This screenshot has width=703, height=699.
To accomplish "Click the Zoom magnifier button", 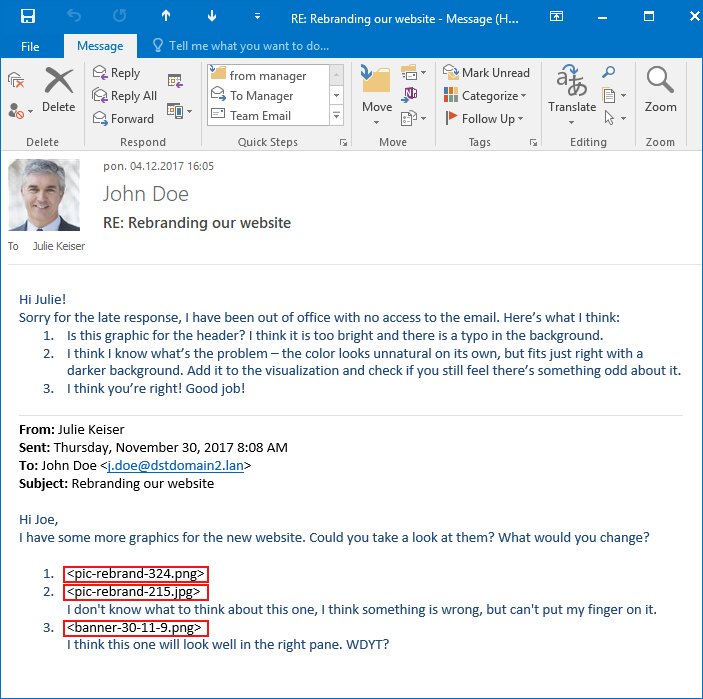I will pyautogui.click(x=660, y=90).
